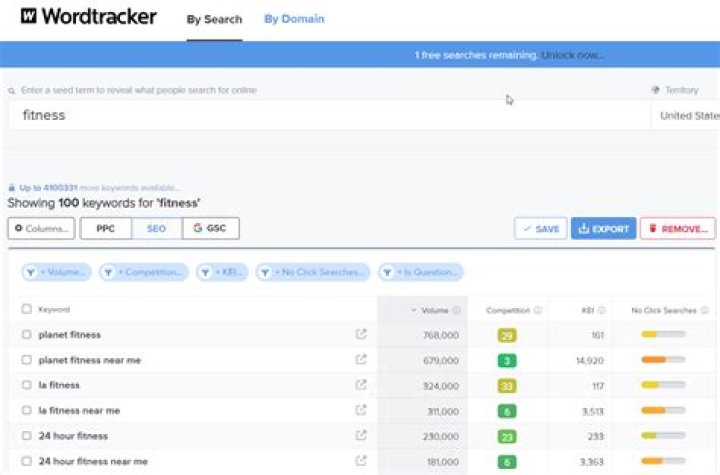This screenshot has height=475, width=720.
Task: Sort by the Volume column header
Action: pyautogui.click(x=434, y=311)
